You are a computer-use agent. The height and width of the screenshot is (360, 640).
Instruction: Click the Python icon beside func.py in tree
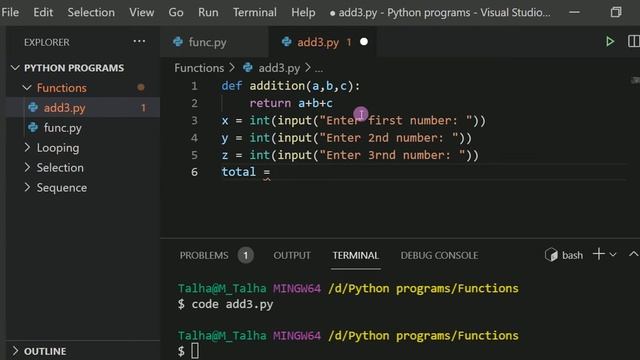pyautogui.click(x=33, y=127)
